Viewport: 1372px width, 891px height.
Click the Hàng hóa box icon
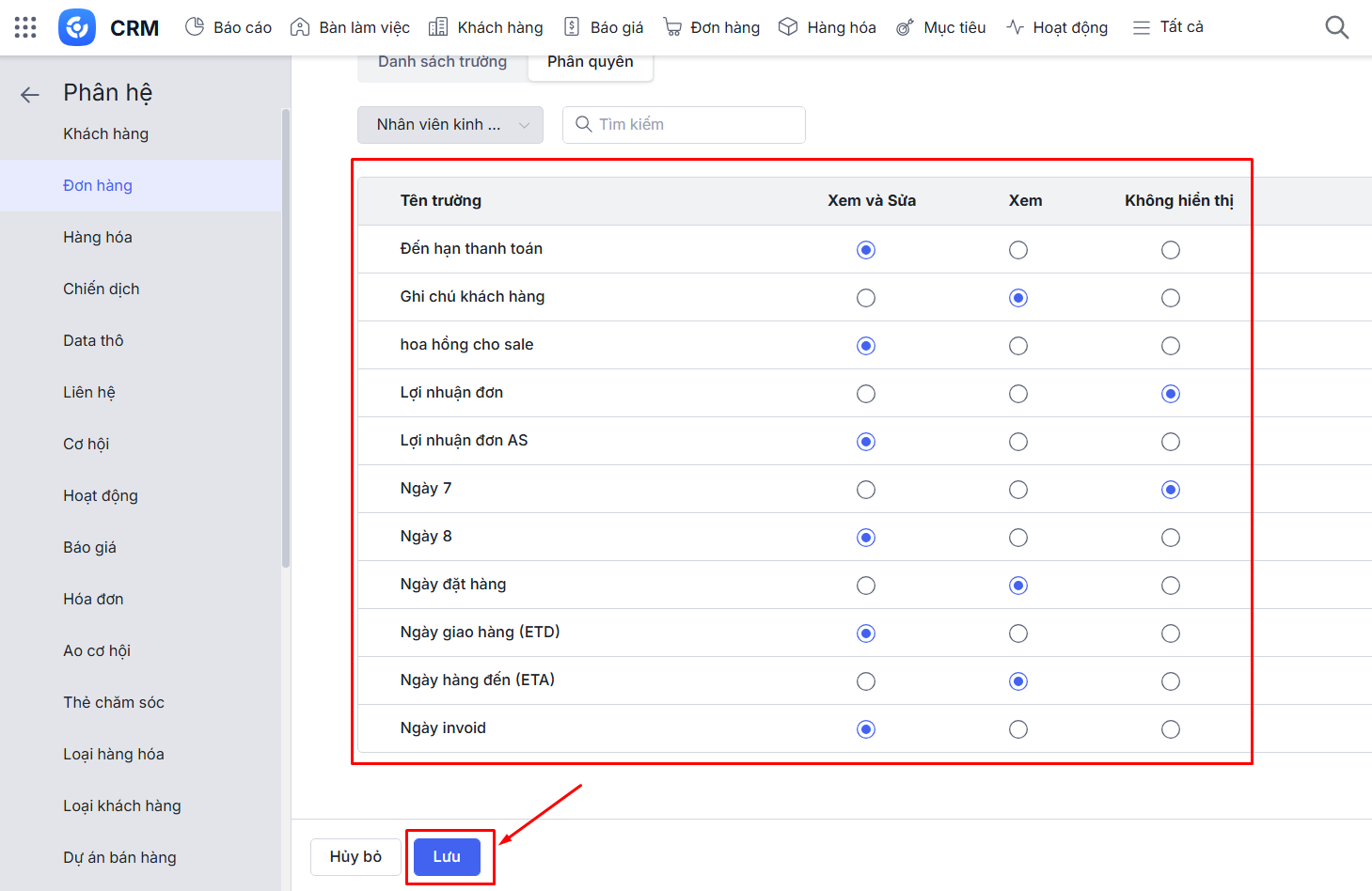coord(788,27)
